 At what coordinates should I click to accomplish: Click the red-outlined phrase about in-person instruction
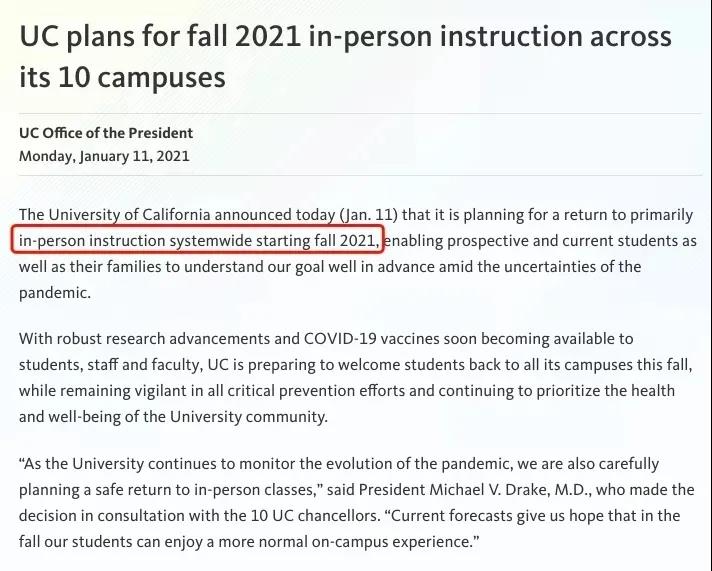tap(199, 241)
